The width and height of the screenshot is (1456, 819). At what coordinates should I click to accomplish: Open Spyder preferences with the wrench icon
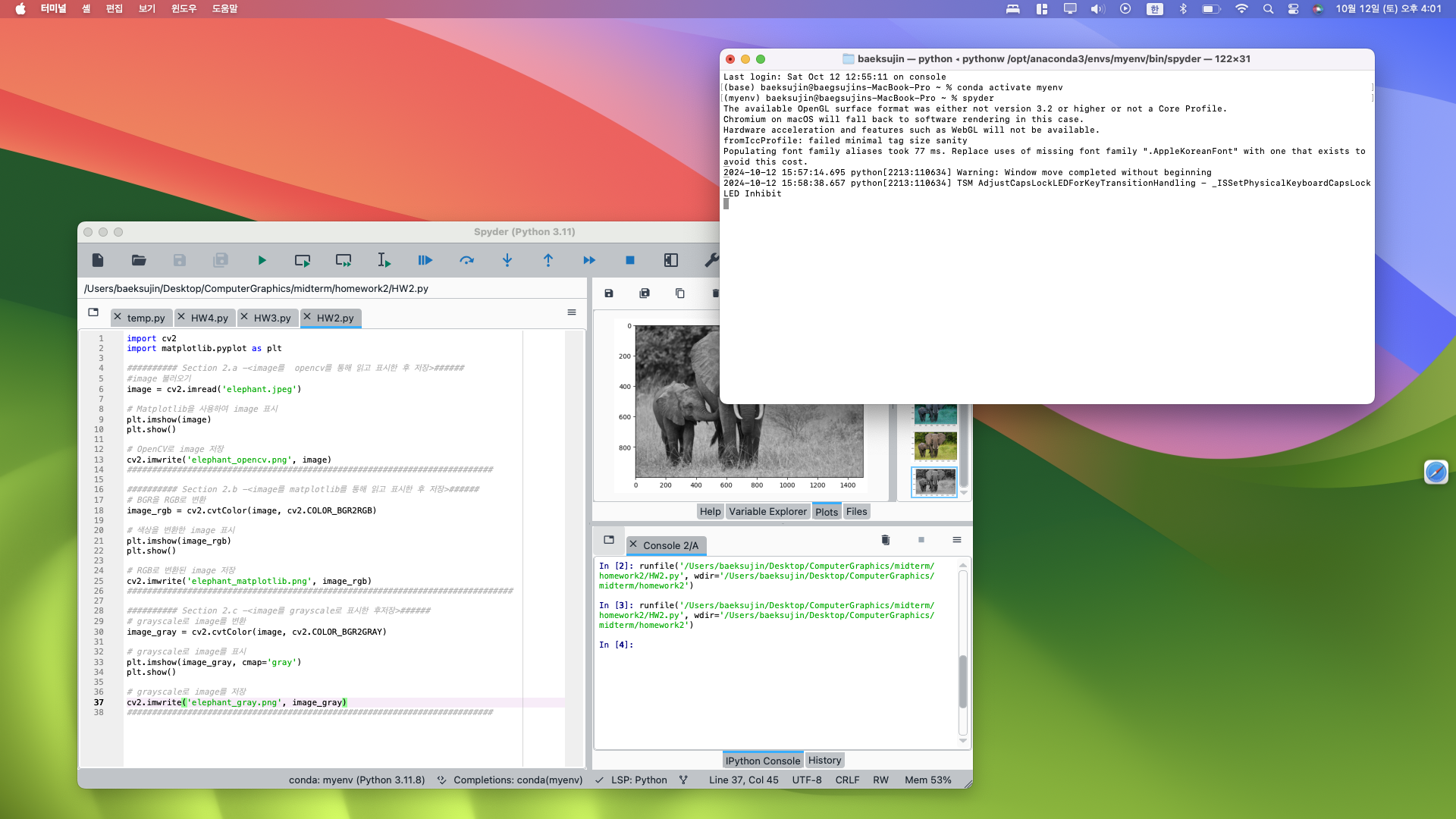[711, 260]
